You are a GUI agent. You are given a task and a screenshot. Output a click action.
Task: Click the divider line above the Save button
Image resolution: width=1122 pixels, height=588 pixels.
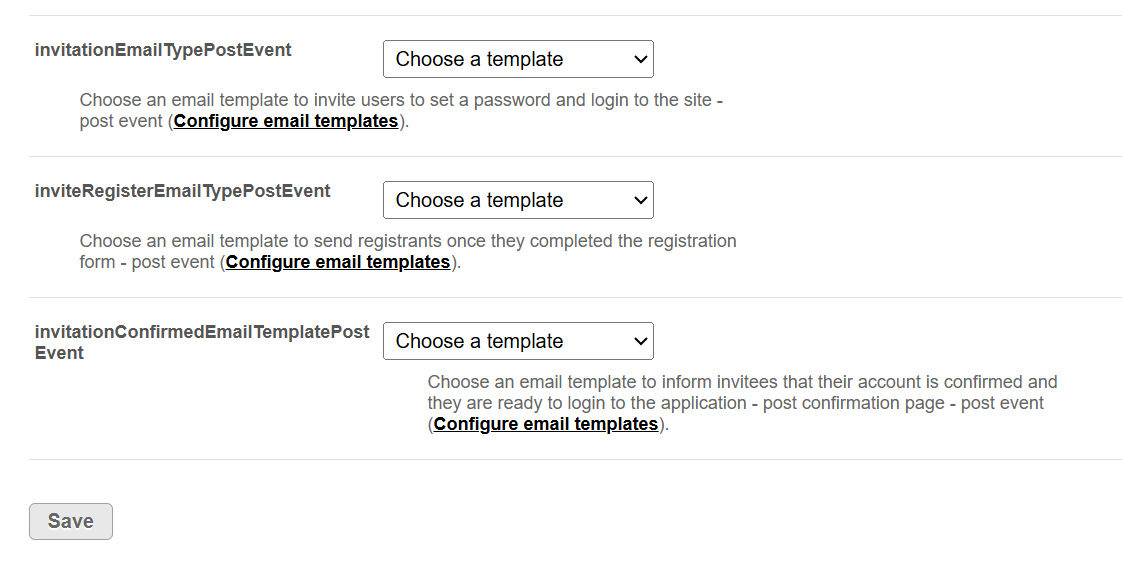coord(575,460)
